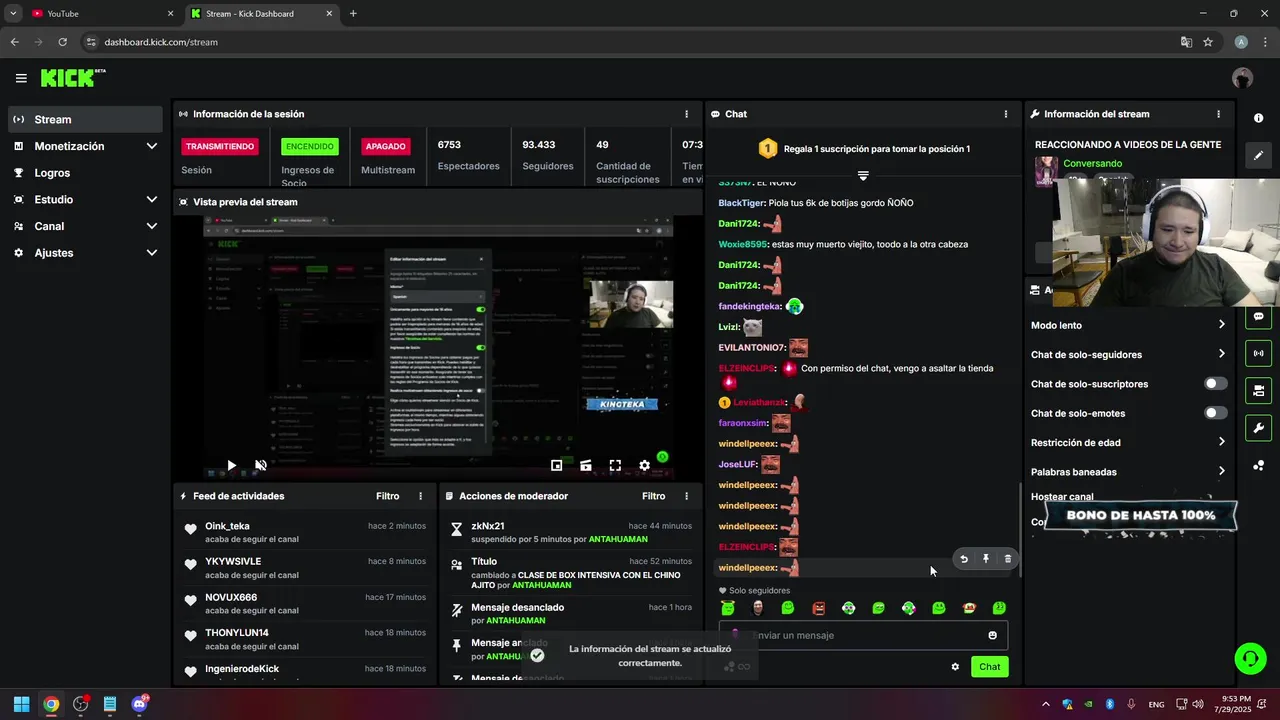Click the Oink_teka follower entry
The height and width of the screenshot is (720, 1280).
[x=306, y=532]
